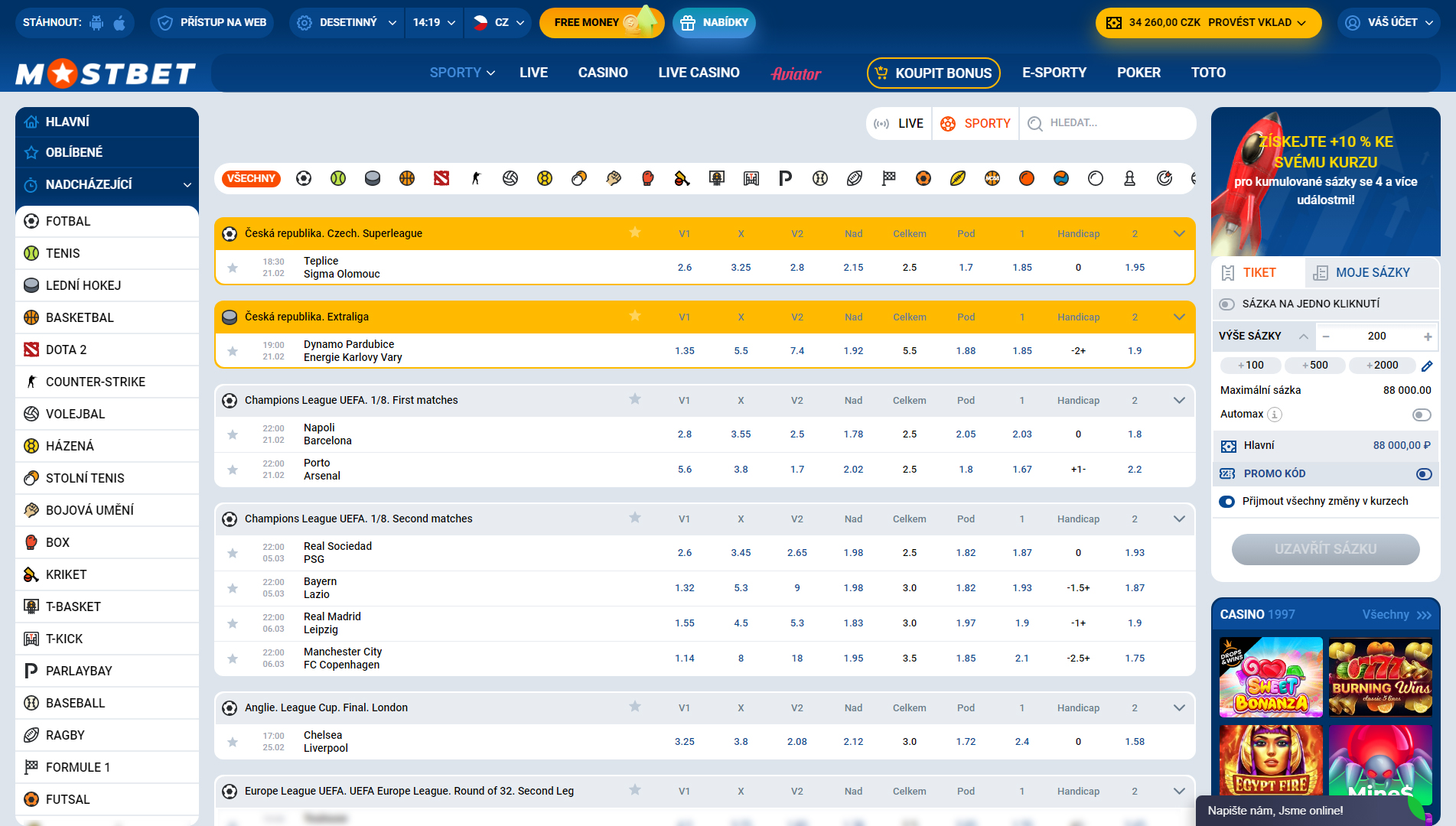Select the tennis ball filter icon

(x=338, y=178)
